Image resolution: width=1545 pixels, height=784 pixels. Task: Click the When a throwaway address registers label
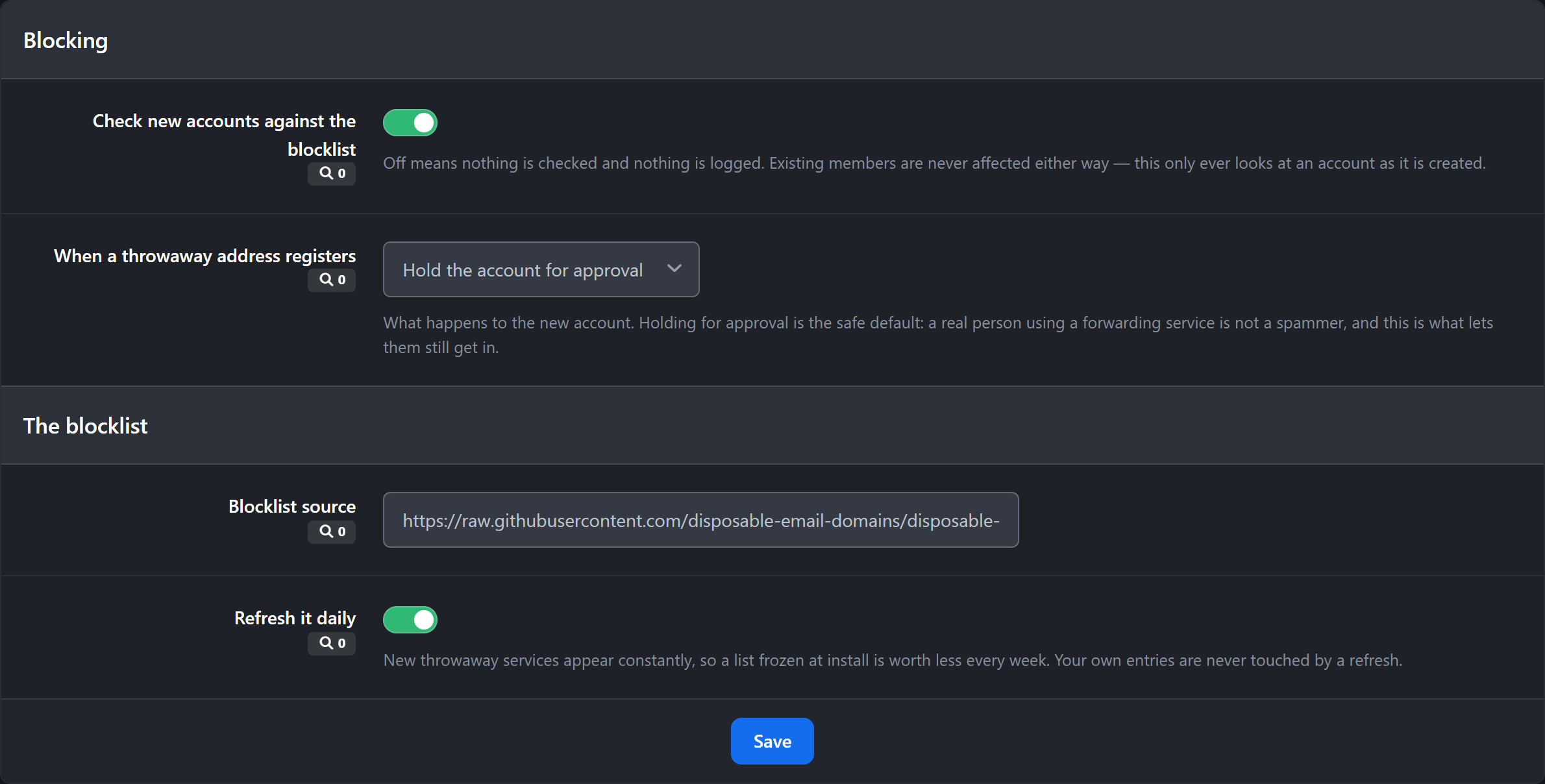pyautogui.click(x=204, y=256)
